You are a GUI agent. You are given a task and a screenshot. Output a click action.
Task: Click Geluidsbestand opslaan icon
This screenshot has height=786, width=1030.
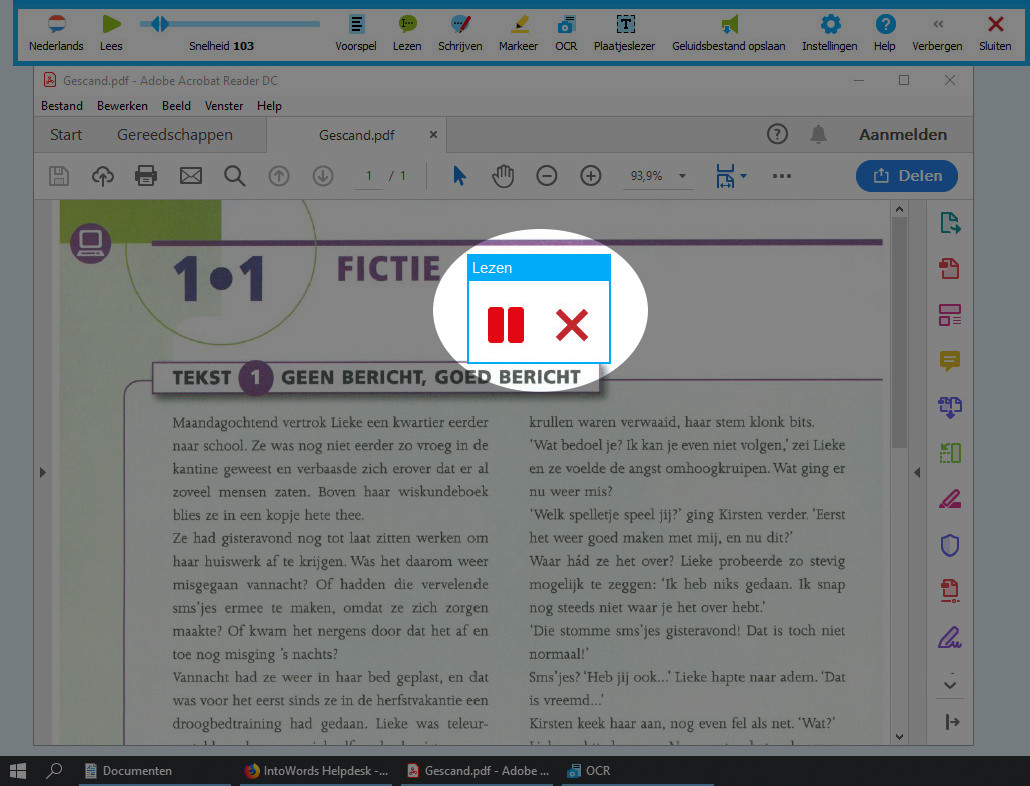point(728,32)
